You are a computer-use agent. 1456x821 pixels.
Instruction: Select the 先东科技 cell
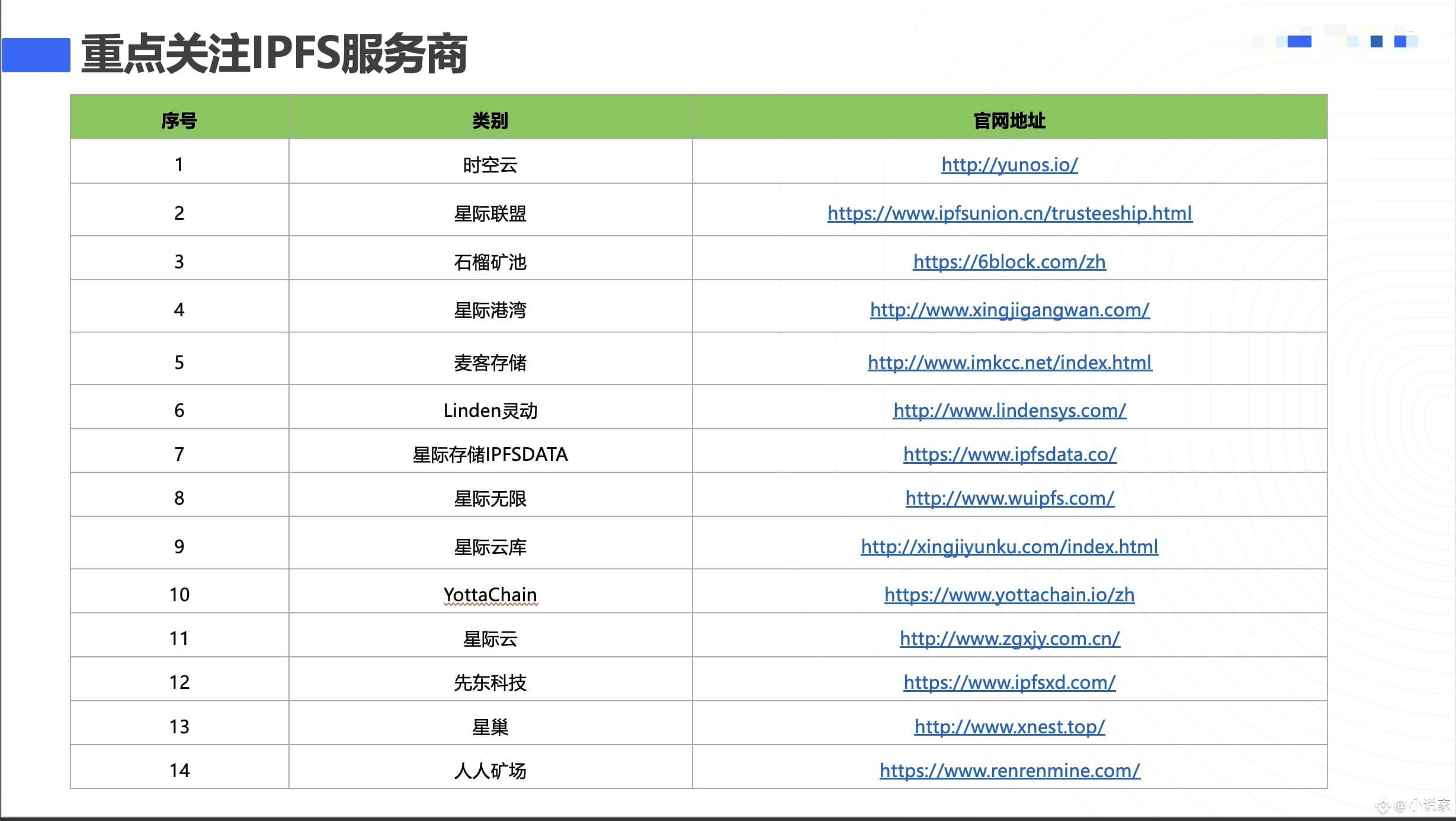[490, 679]
